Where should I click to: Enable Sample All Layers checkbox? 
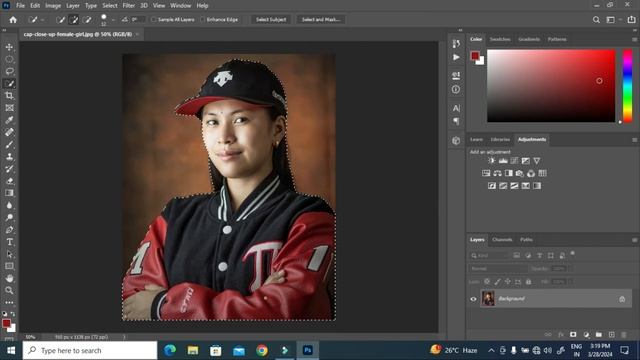[154, 20]
